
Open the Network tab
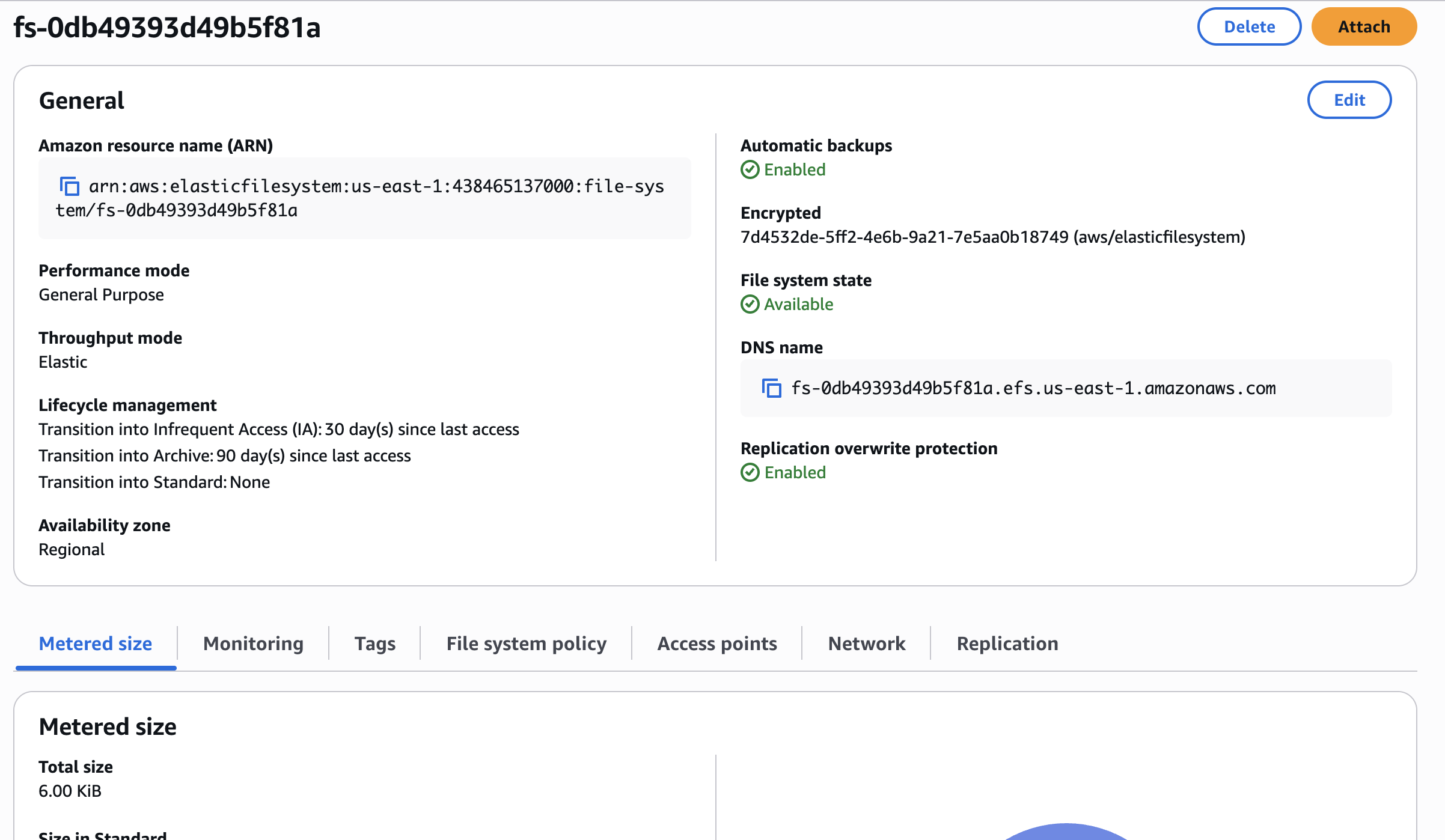[x=866, y=644]
